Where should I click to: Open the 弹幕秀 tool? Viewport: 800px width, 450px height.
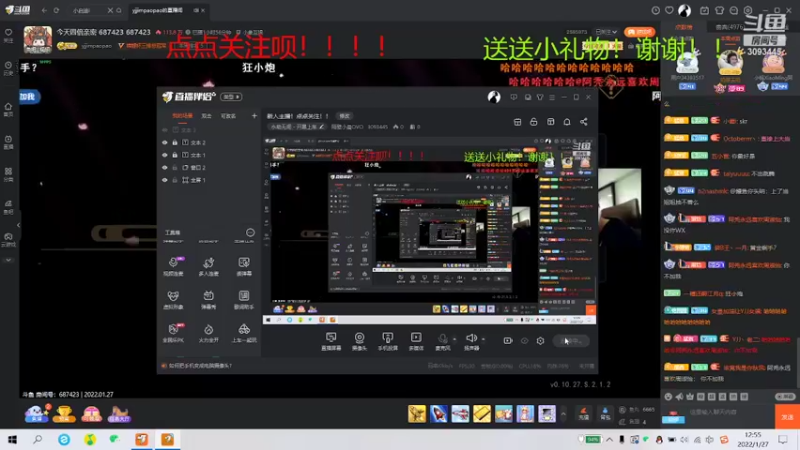click(208, 299)
